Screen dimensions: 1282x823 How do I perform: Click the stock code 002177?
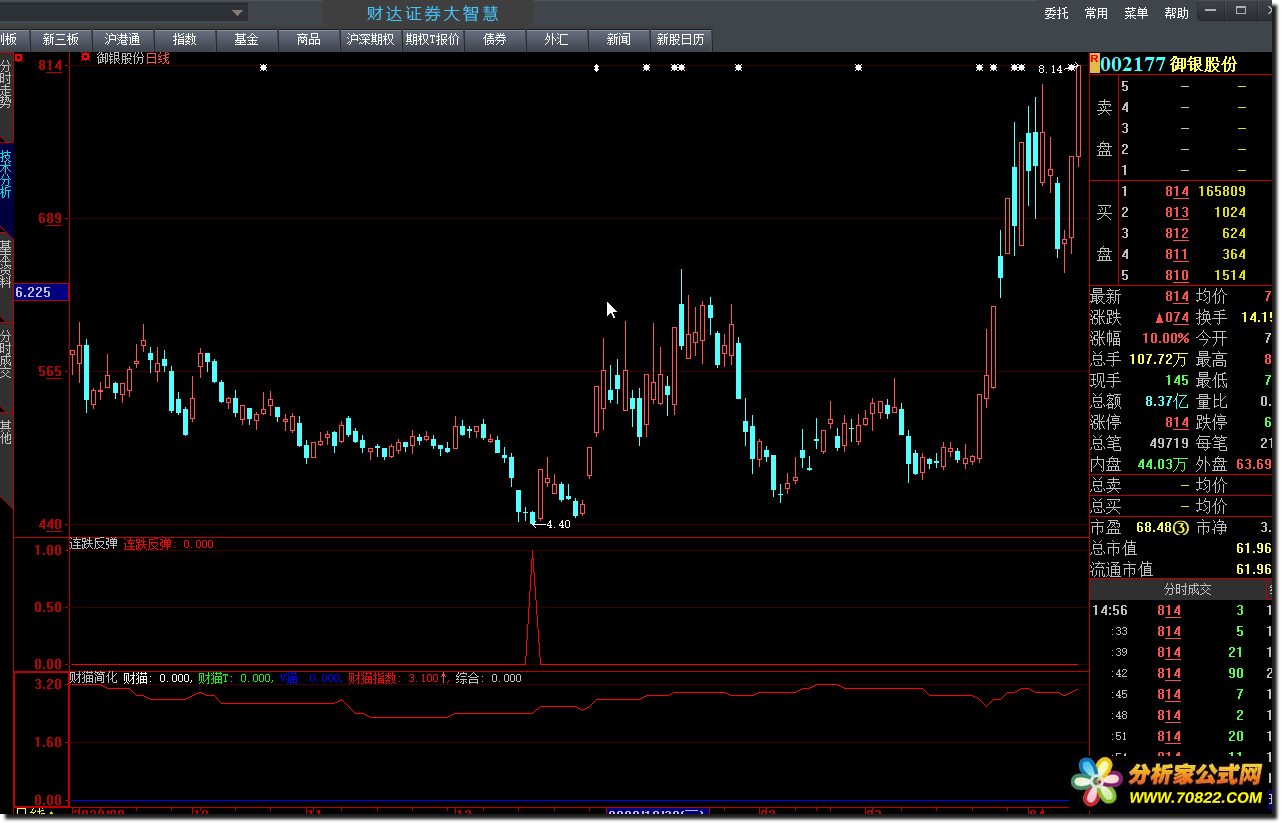(x=1134, y=64)
